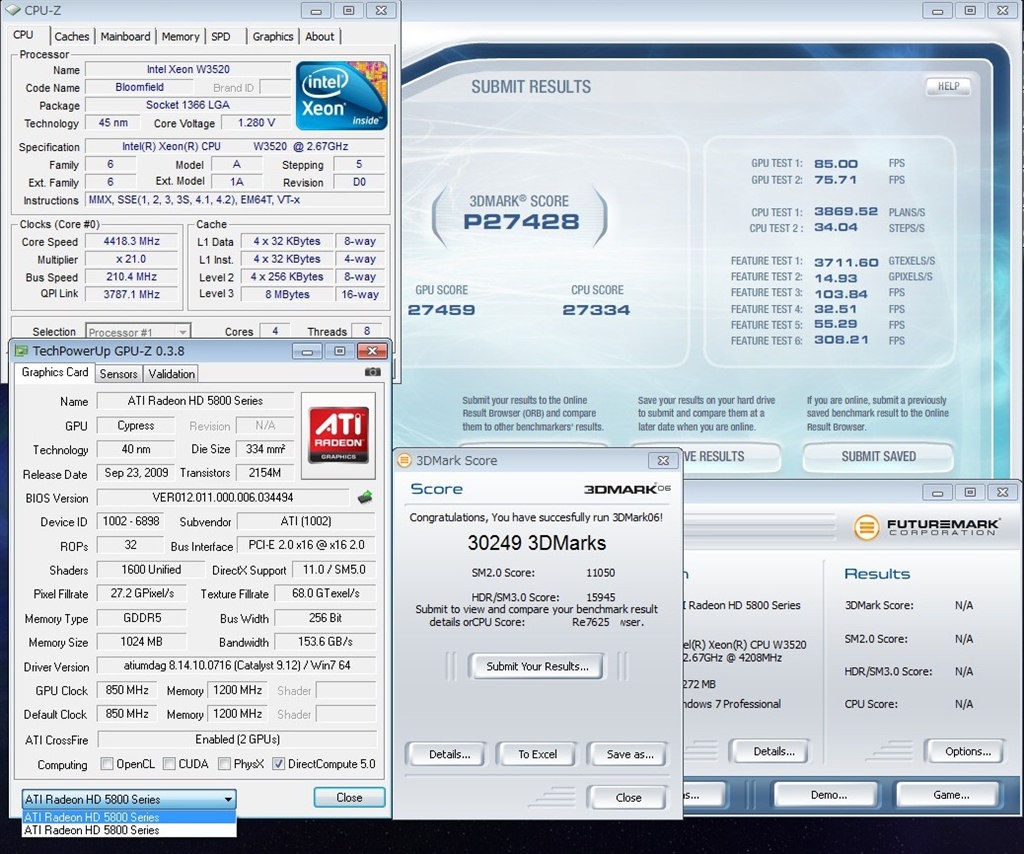The image size is (1024, 854).
Task: Select the Graphics Card tab in GPU-Z
Action: click(x=55, y=372)
